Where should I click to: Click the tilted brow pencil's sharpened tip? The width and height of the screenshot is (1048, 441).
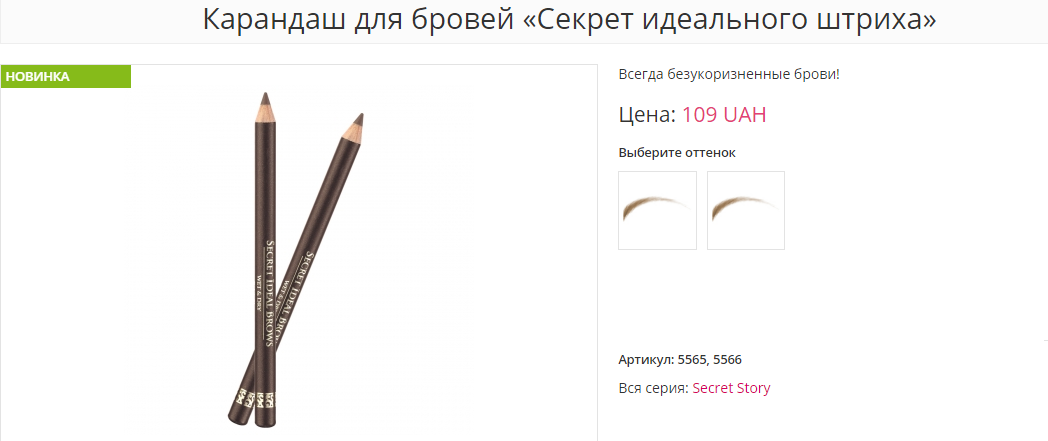[x=355, y=124]
